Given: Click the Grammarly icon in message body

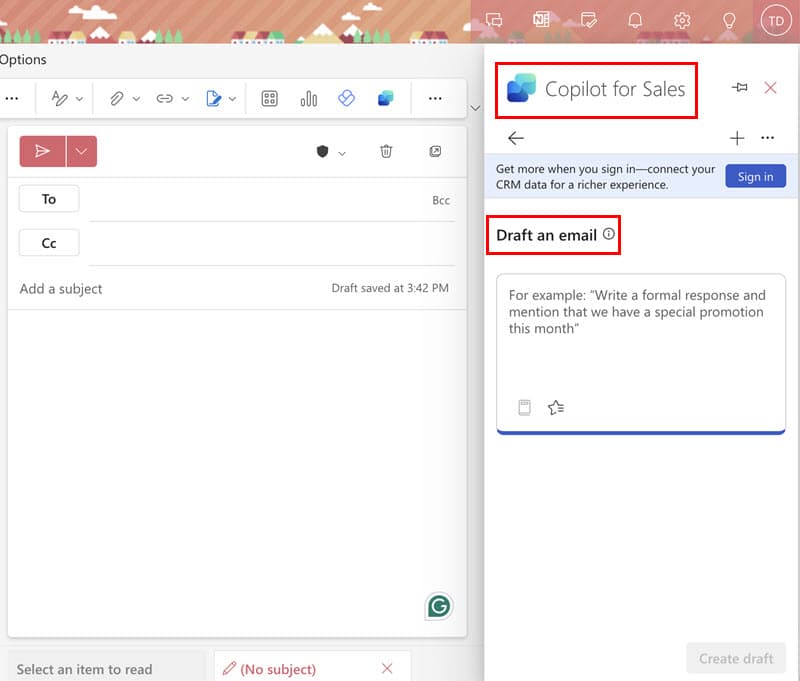Looking at the screenshot, I should pyautogui.click(x=439, y=606).
